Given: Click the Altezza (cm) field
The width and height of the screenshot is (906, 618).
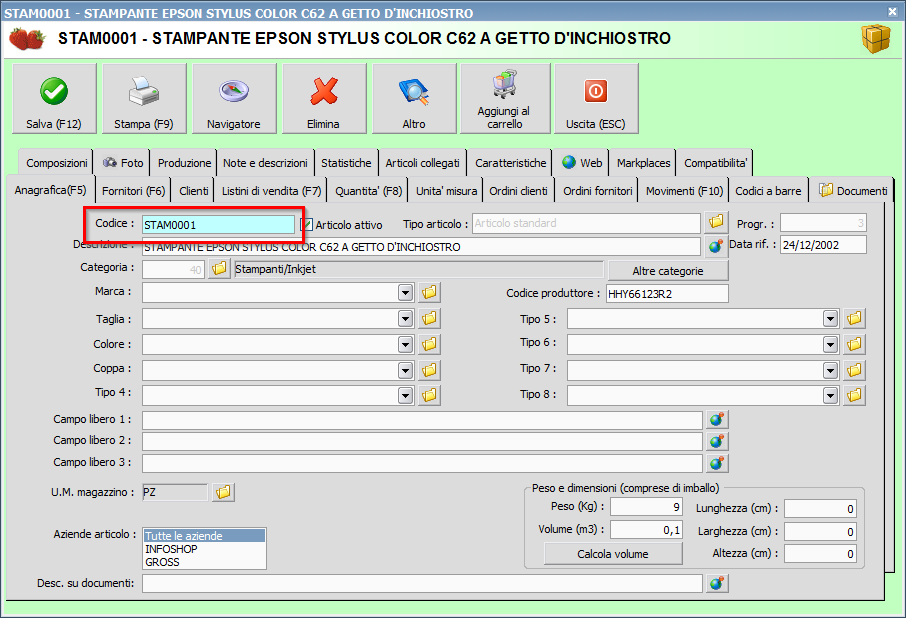Looking at the screenshot, I should [820, 554].
